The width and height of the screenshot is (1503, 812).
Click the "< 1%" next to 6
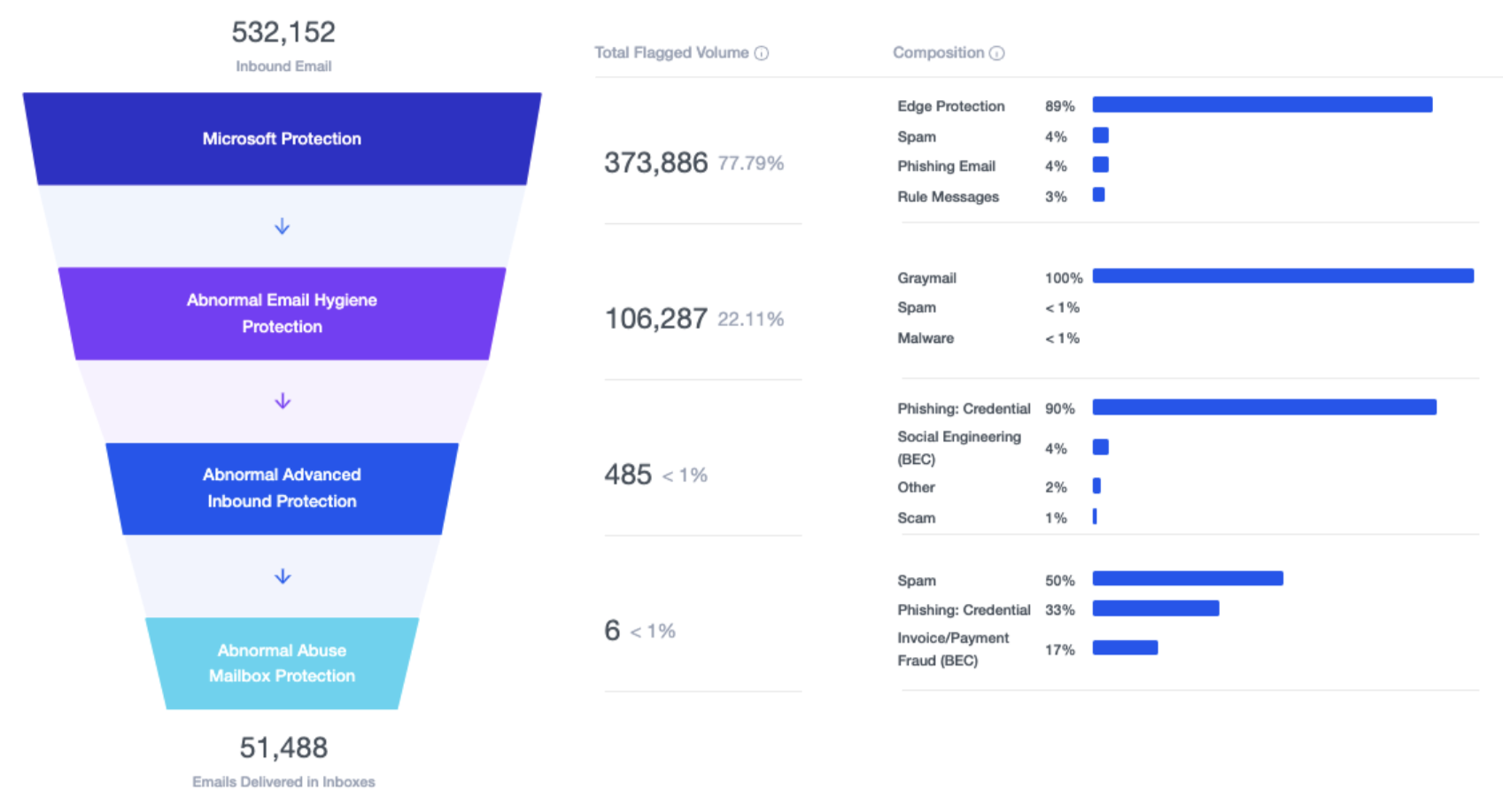coord(653,631)
